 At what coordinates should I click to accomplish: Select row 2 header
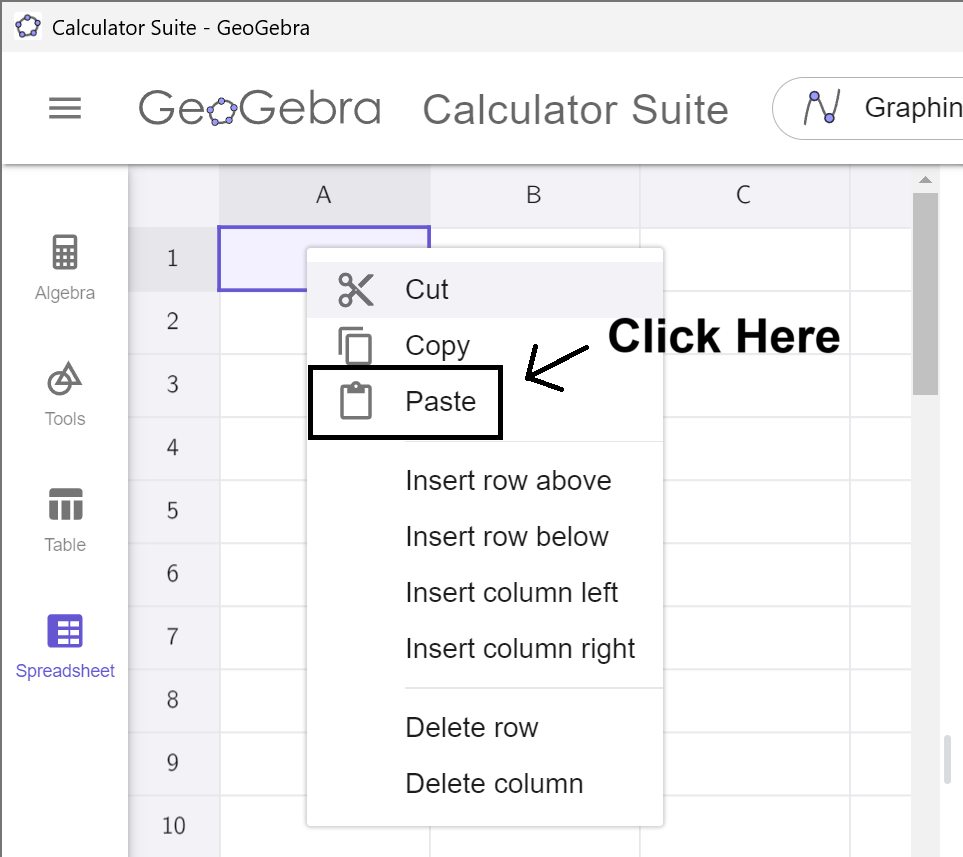pos(173,321)
